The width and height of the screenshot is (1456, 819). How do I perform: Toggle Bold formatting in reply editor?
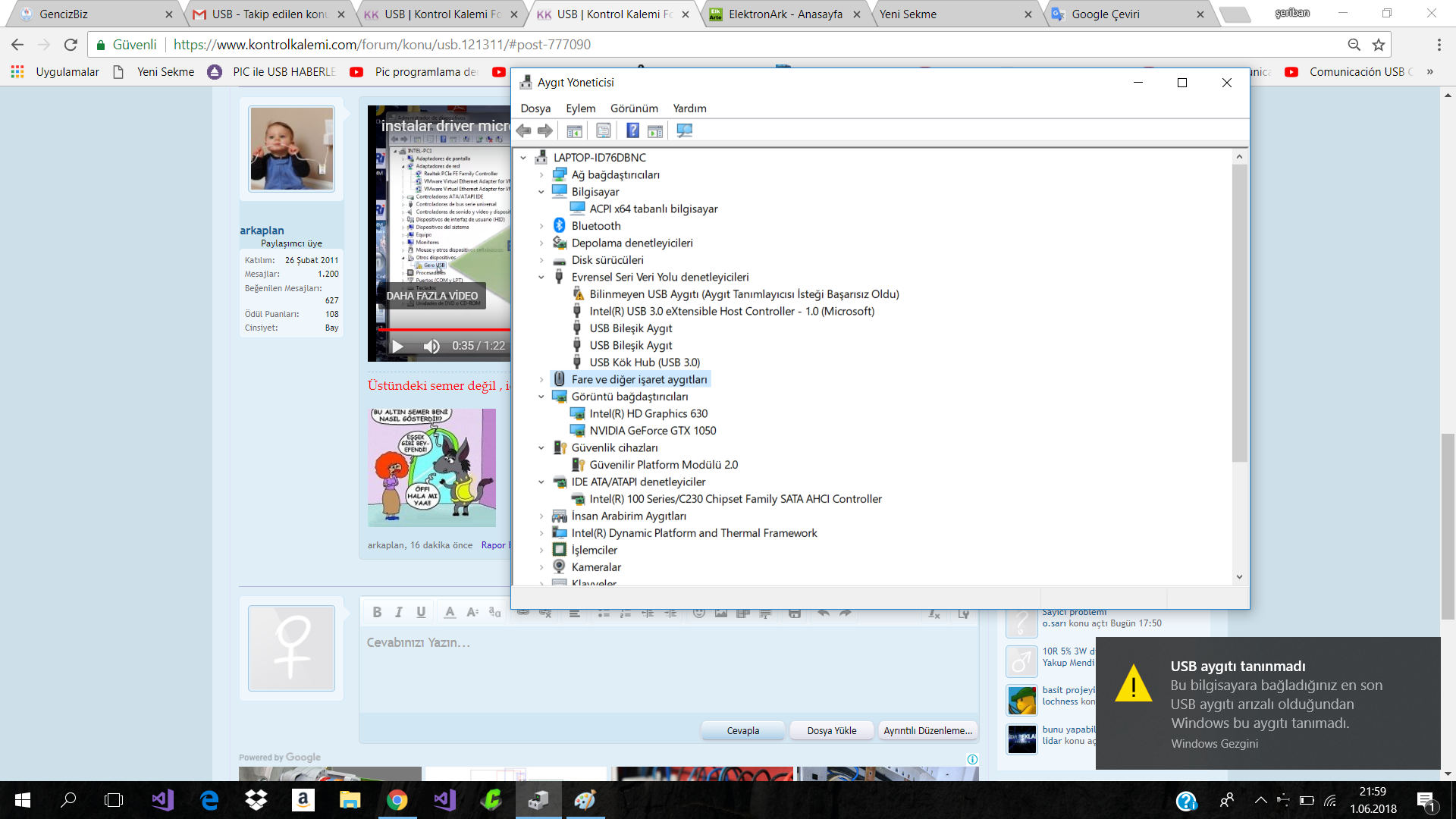pos(377,613)
